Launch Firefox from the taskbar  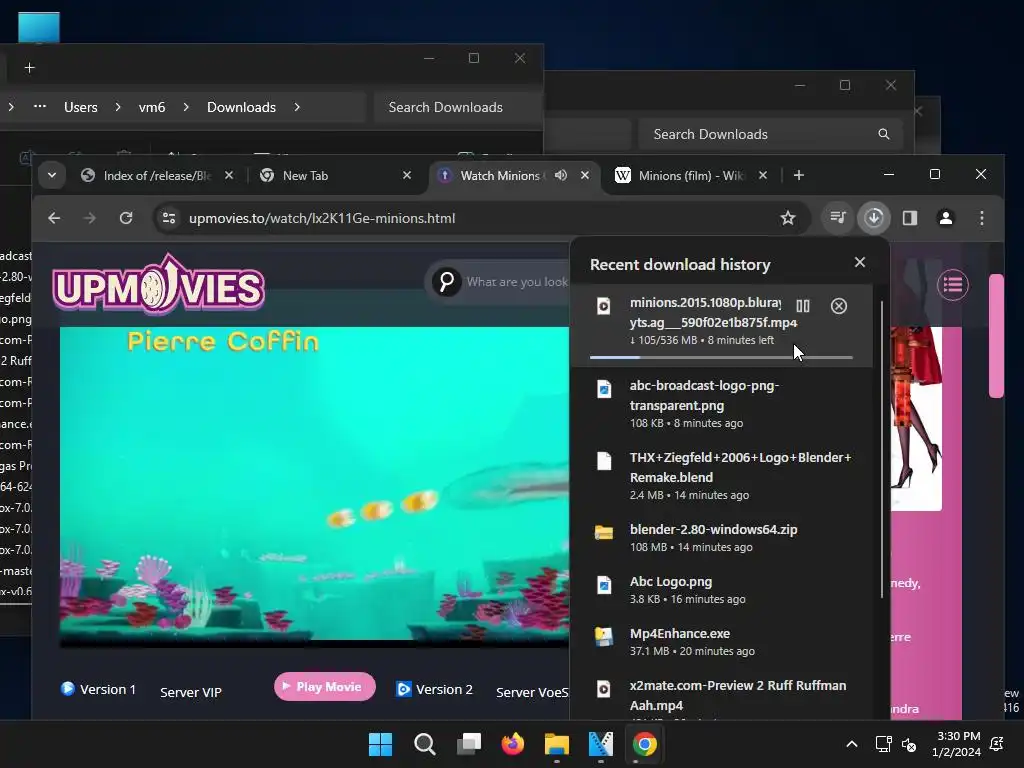point(513,744)
